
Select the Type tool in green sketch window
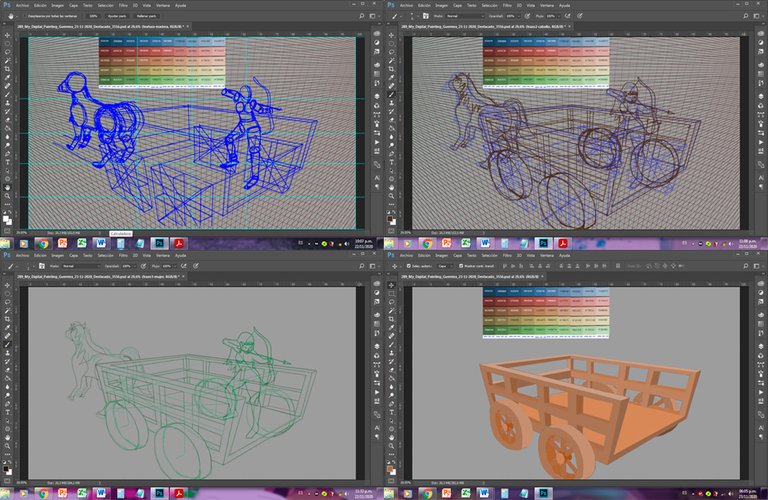(7, 411)
